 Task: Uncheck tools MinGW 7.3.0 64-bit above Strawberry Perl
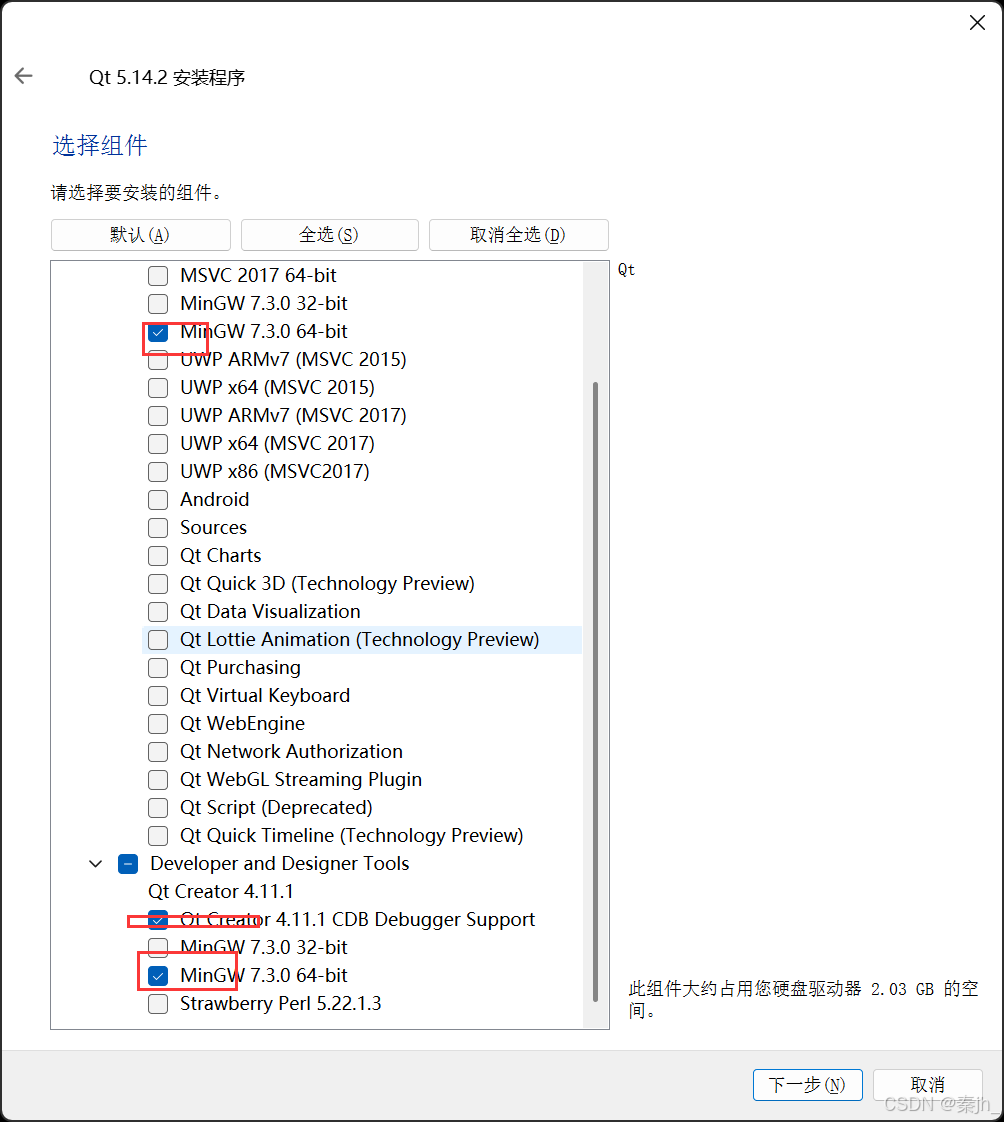(157, 976)
